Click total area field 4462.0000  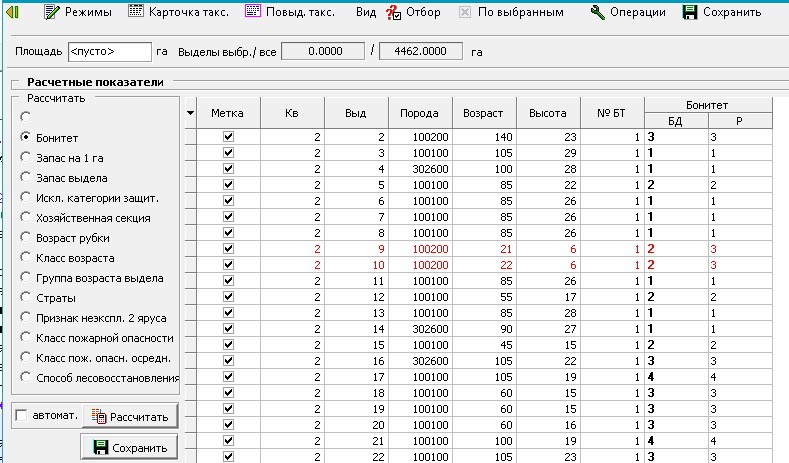(x=421, y=51)
